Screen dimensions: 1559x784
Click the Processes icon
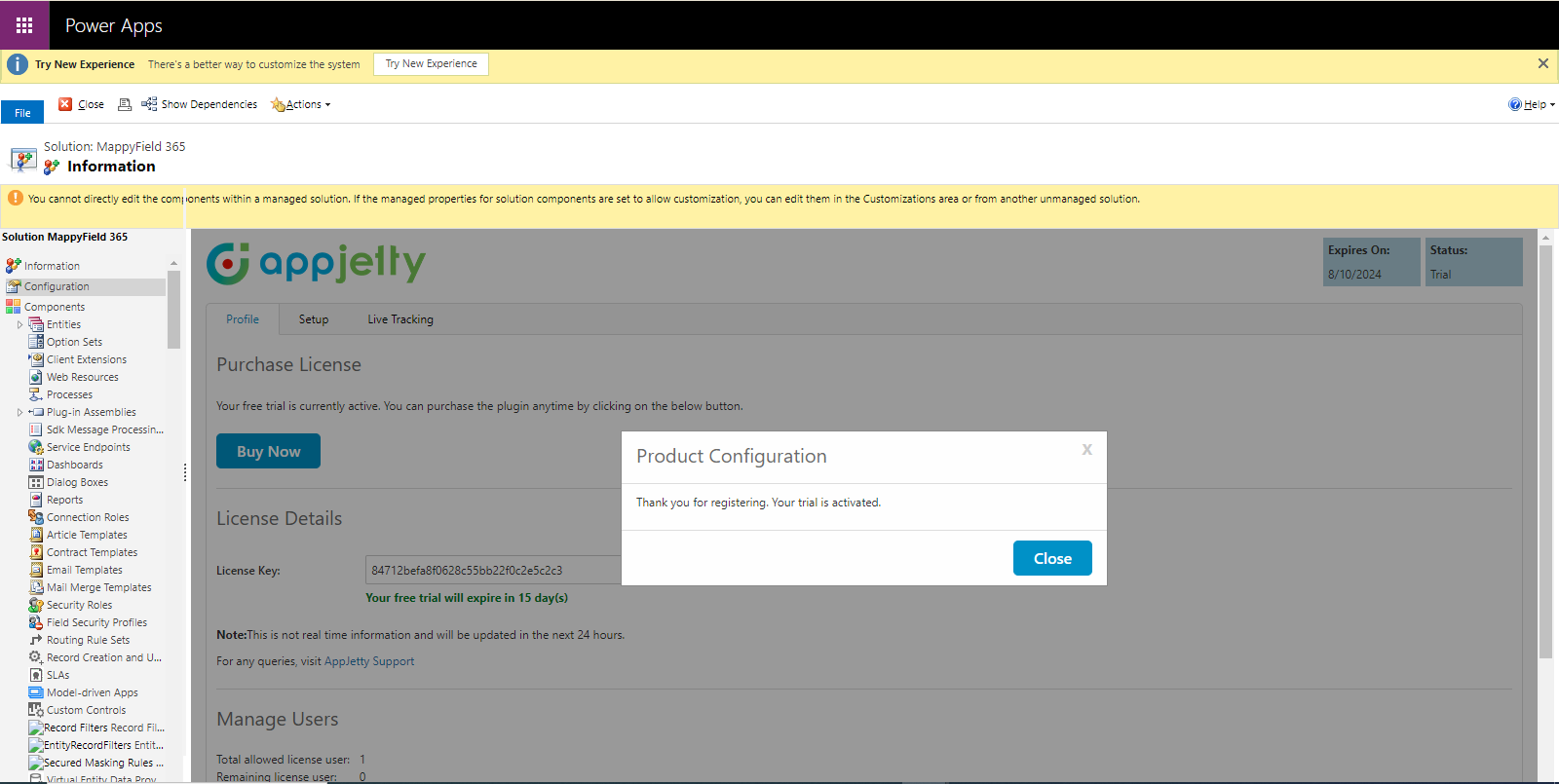[36, 394]
